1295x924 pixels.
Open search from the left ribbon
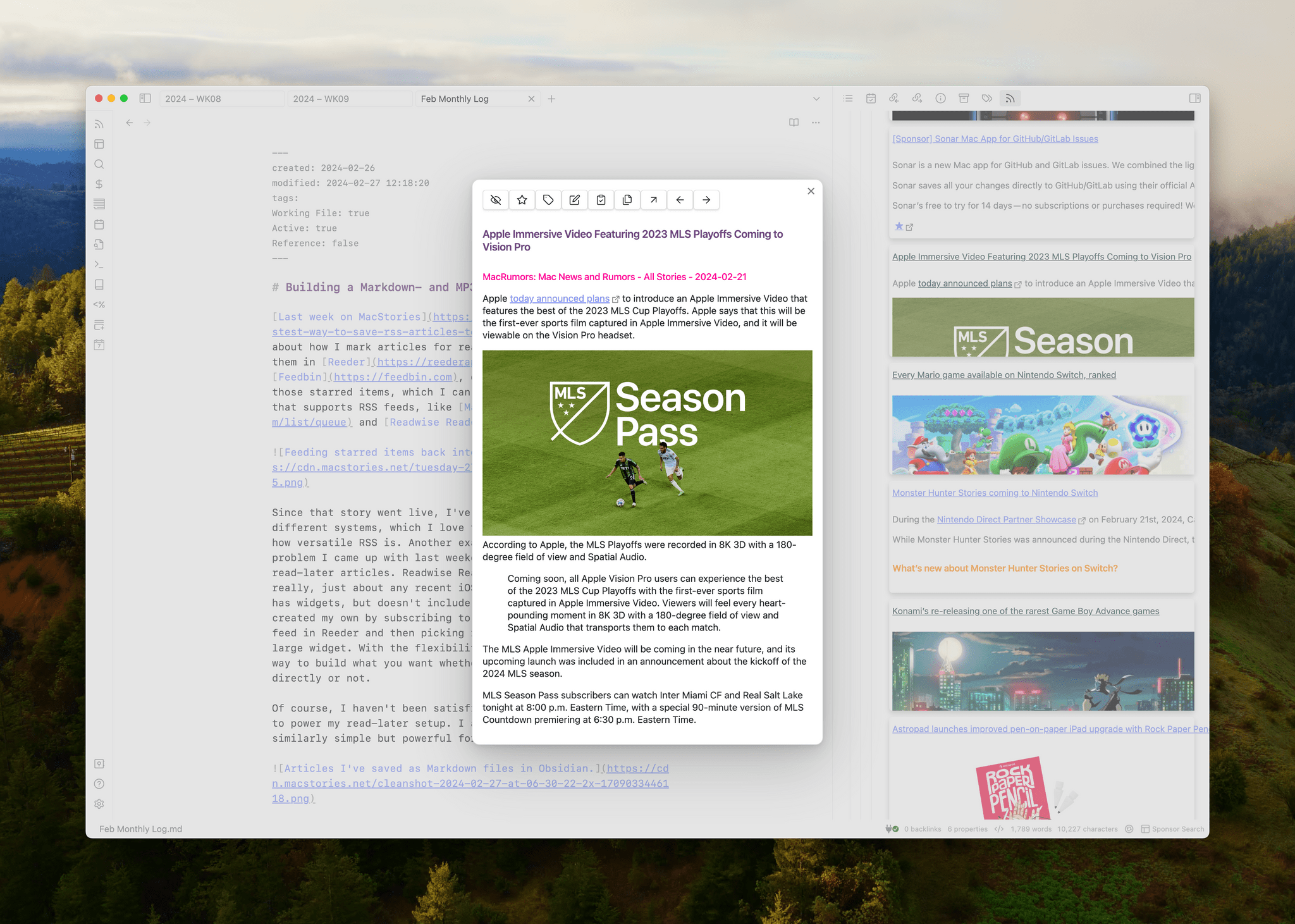99,164
